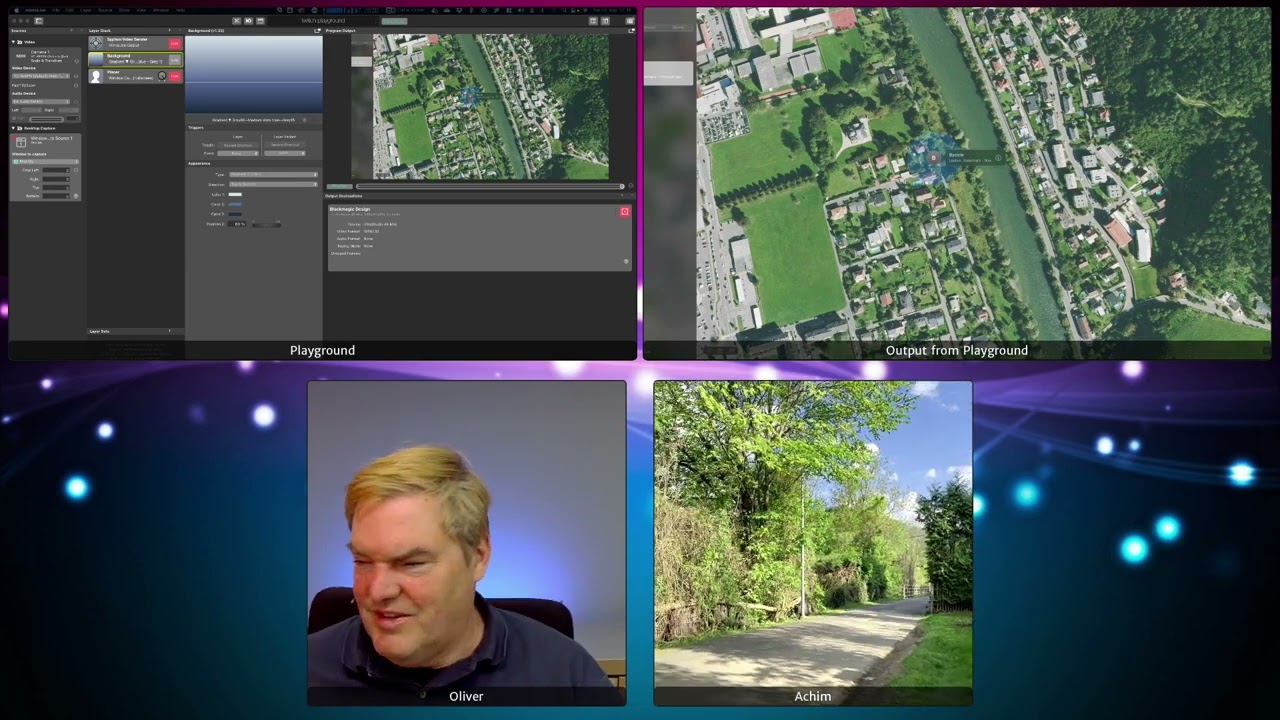Open Blackmagic Design output settings gear
This screenshot has width=1280, height=720.
point(626,261)
